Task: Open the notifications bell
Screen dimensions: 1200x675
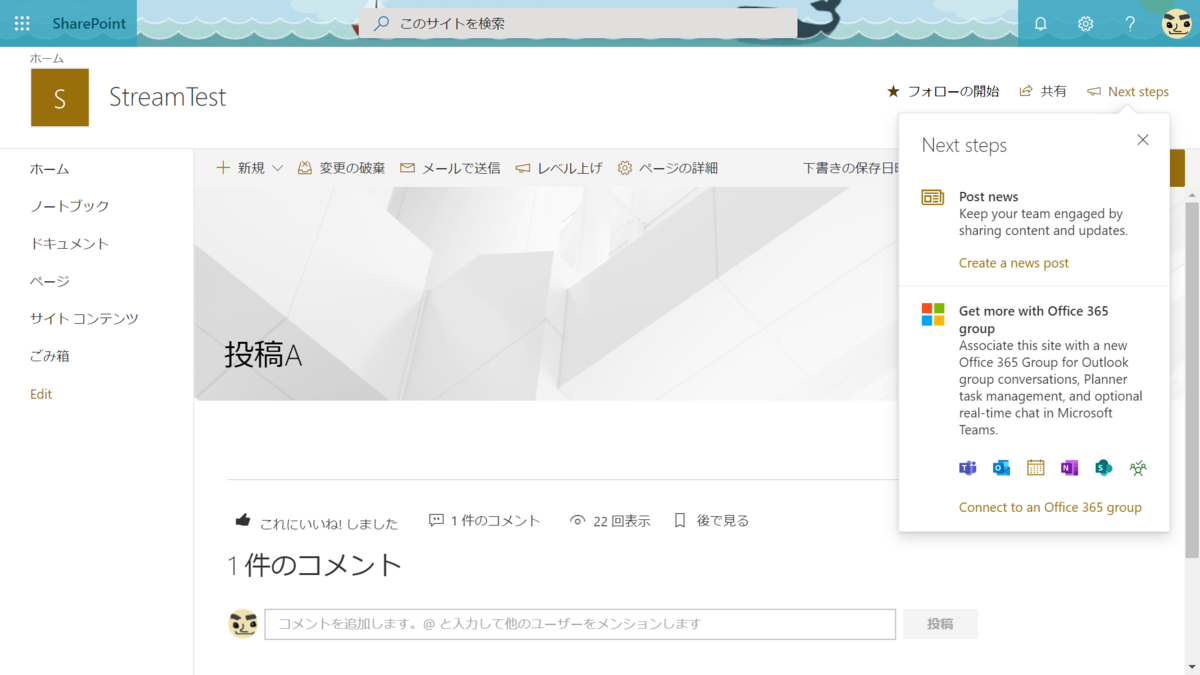Action: coord(1041,23)
